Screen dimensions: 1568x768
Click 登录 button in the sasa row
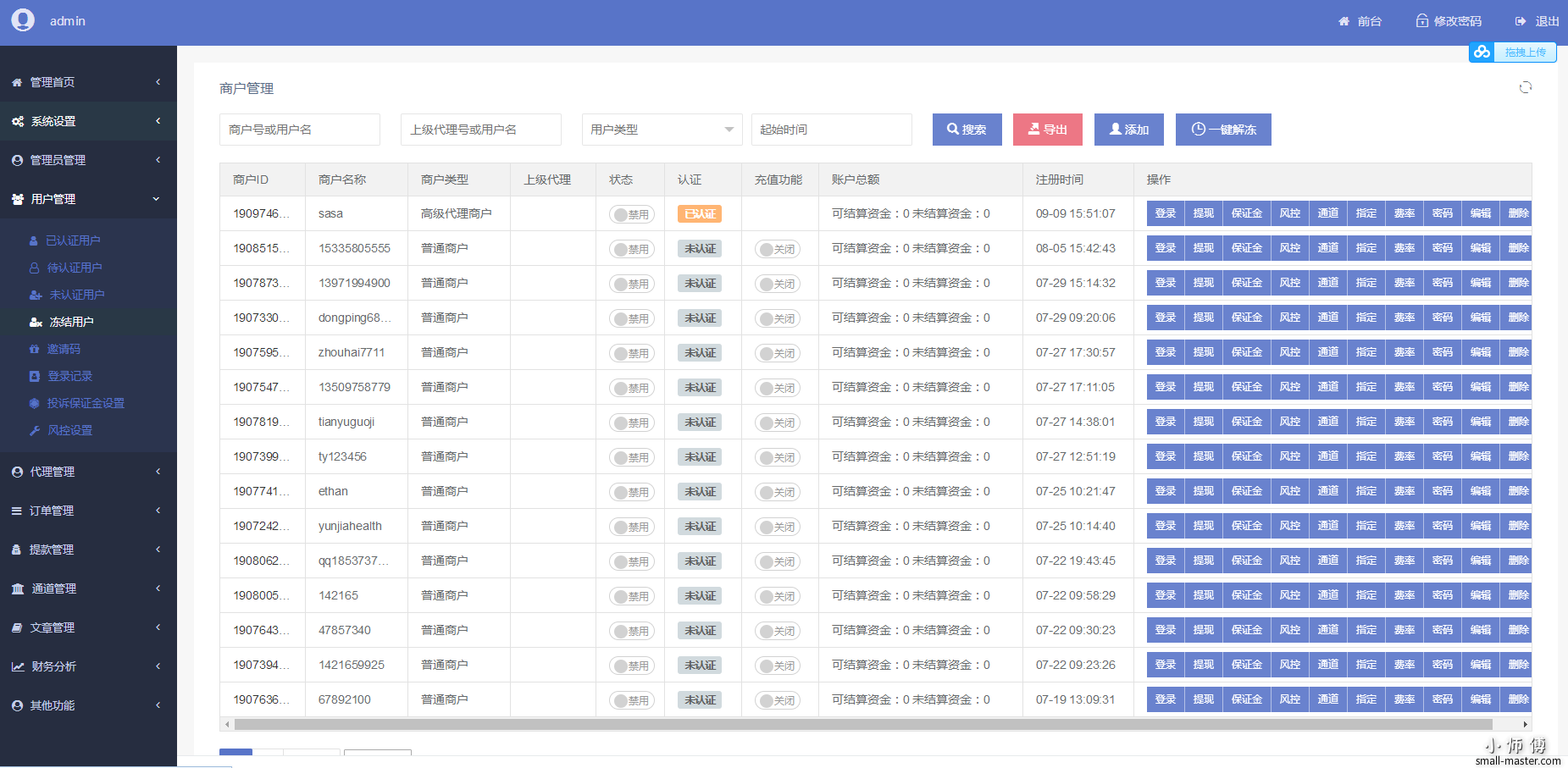point(1165,213)
